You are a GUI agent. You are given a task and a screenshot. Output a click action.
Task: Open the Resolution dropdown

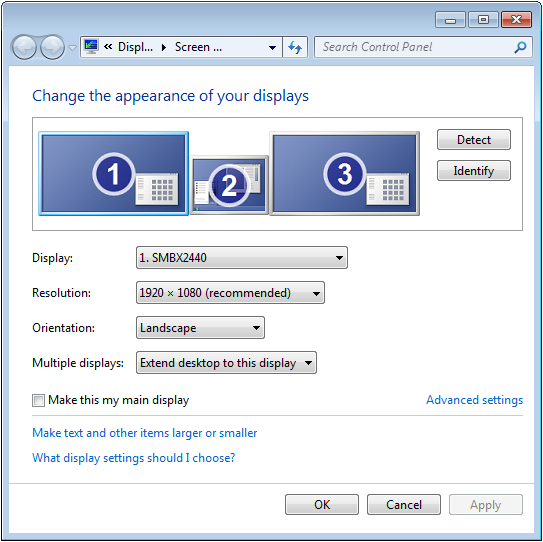tap(230, 293)
